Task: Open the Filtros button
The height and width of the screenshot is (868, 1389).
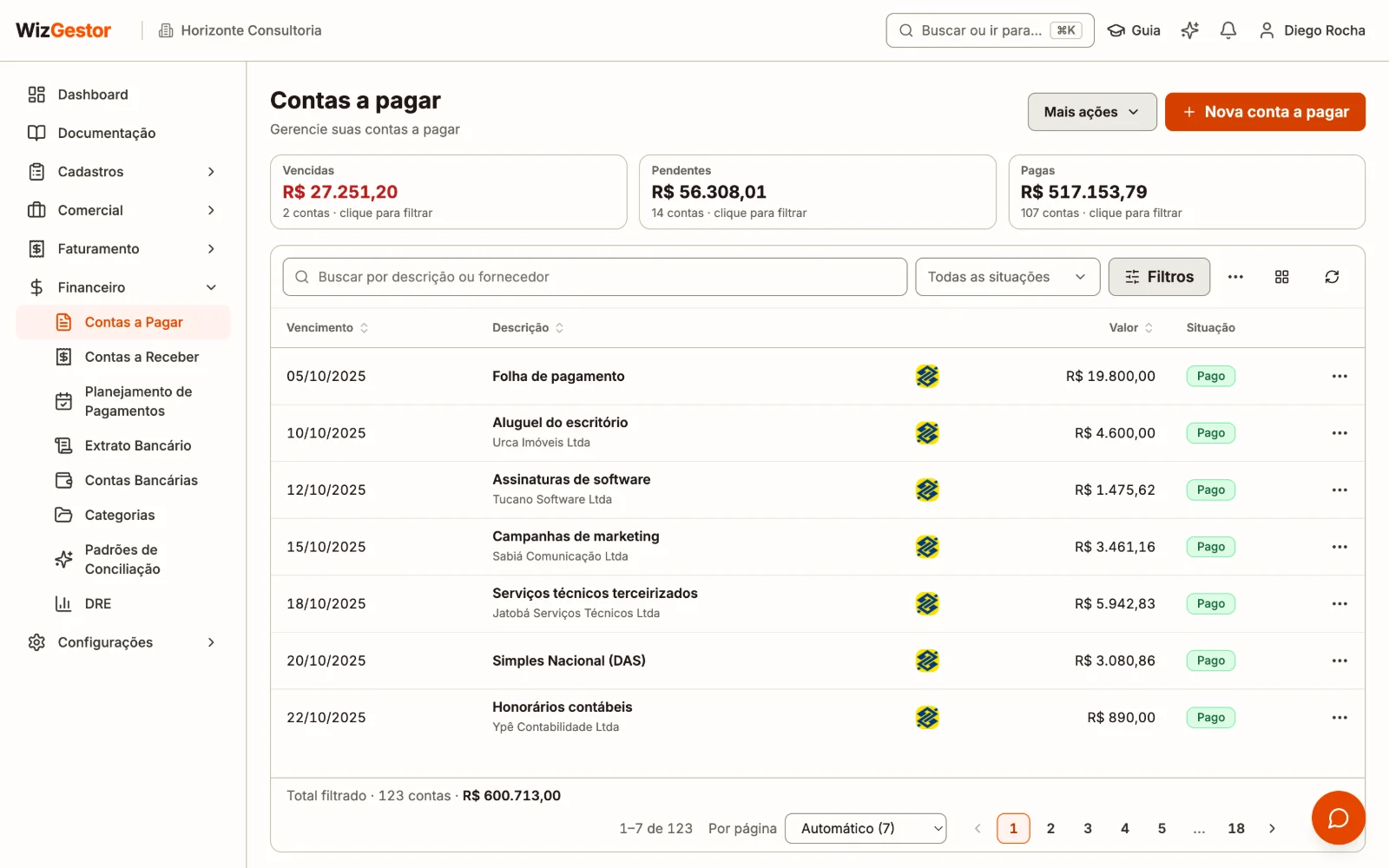Action: click(x=1159, y=277)
